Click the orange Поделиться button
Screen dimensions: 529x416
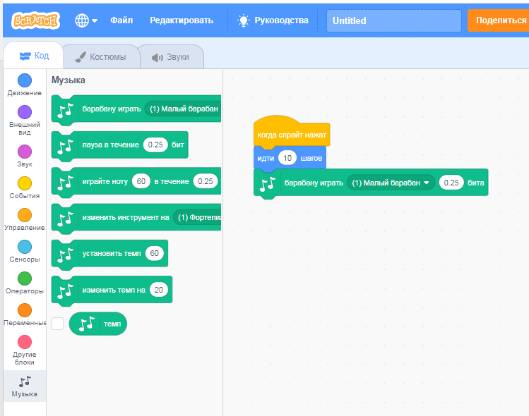[x=499, y=21]
